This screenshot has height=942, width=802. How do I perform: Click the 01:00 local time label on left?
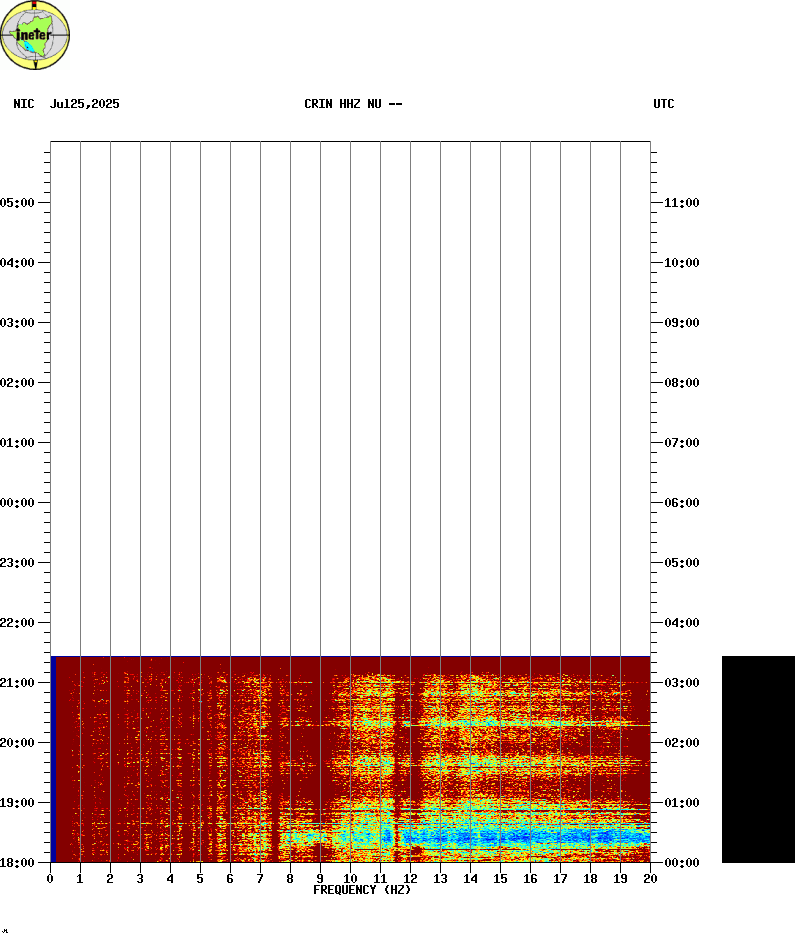pos(17,443)
